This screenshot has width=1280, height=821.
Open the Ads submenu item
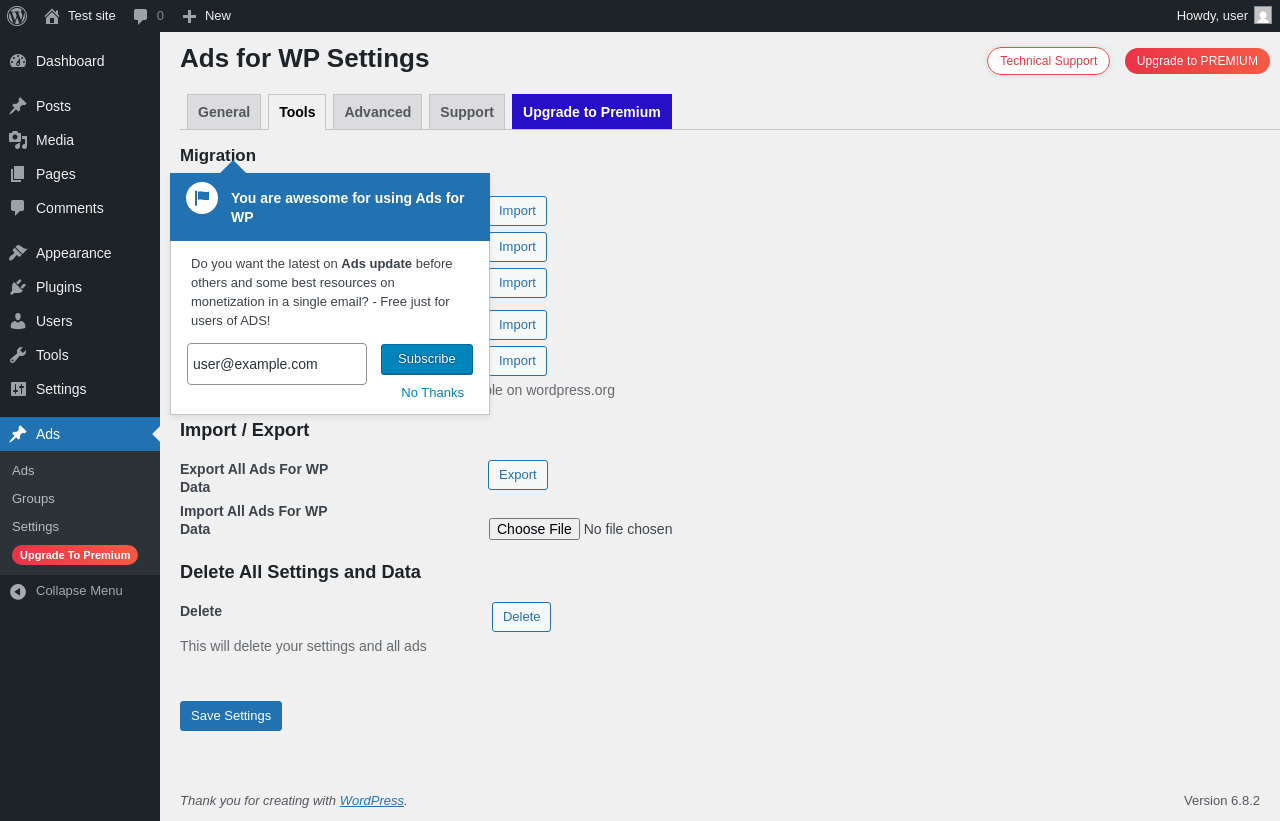click(x=23, y=470)
